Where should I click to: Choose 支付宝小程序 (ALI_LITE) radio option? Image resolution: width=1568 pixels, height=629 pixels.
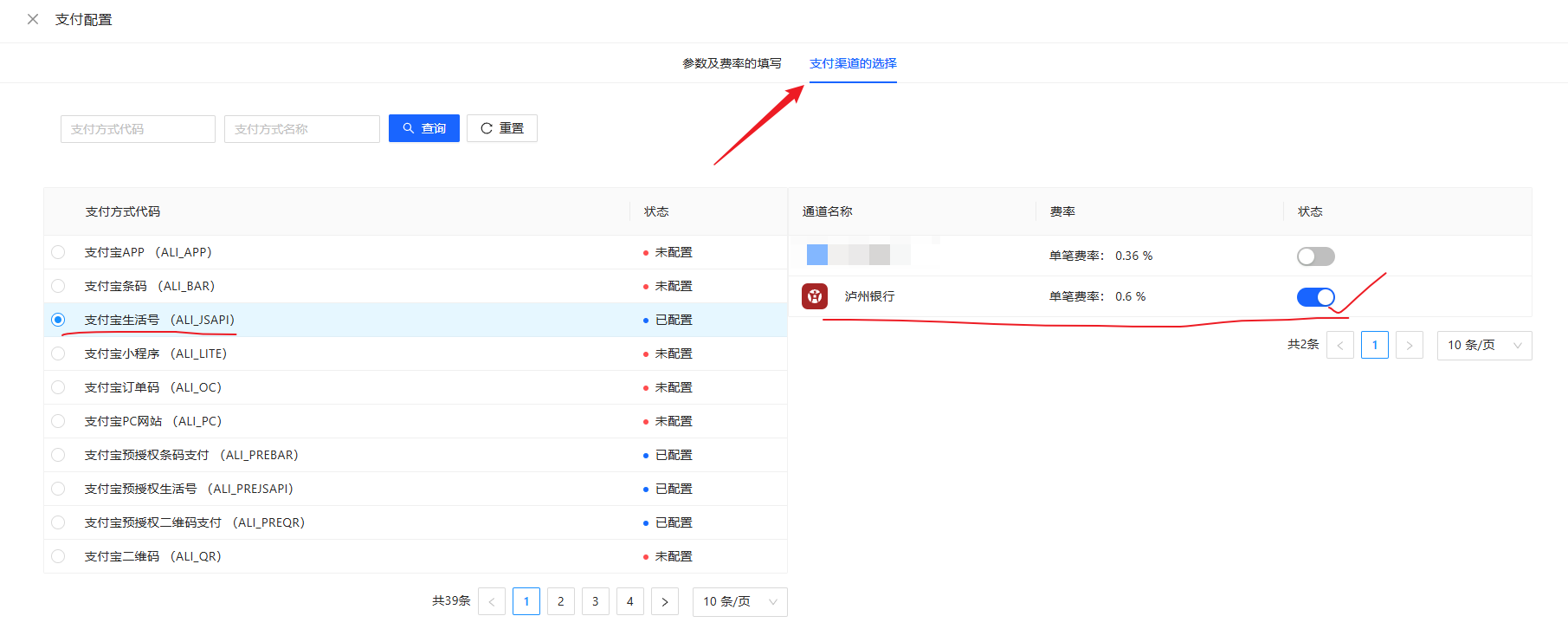click(x=58, y=353)
